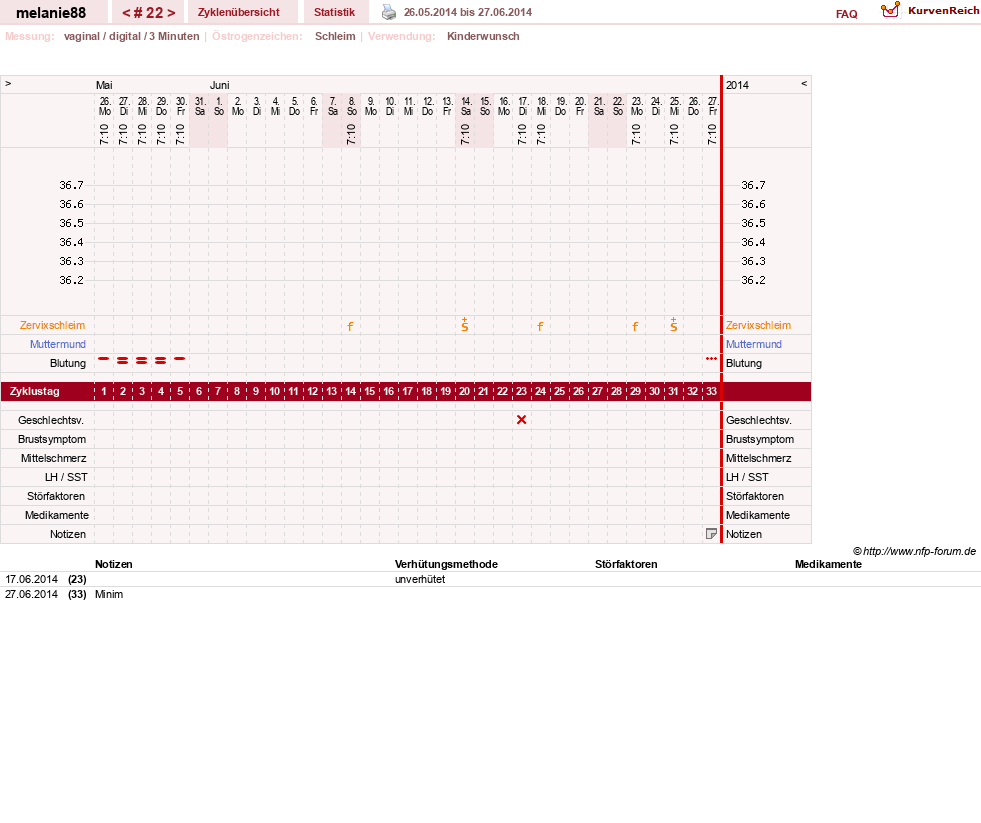The image size is (981, 823).
Task: Collapse chart with the < arrow beside 2014
Action: point(804,83)
